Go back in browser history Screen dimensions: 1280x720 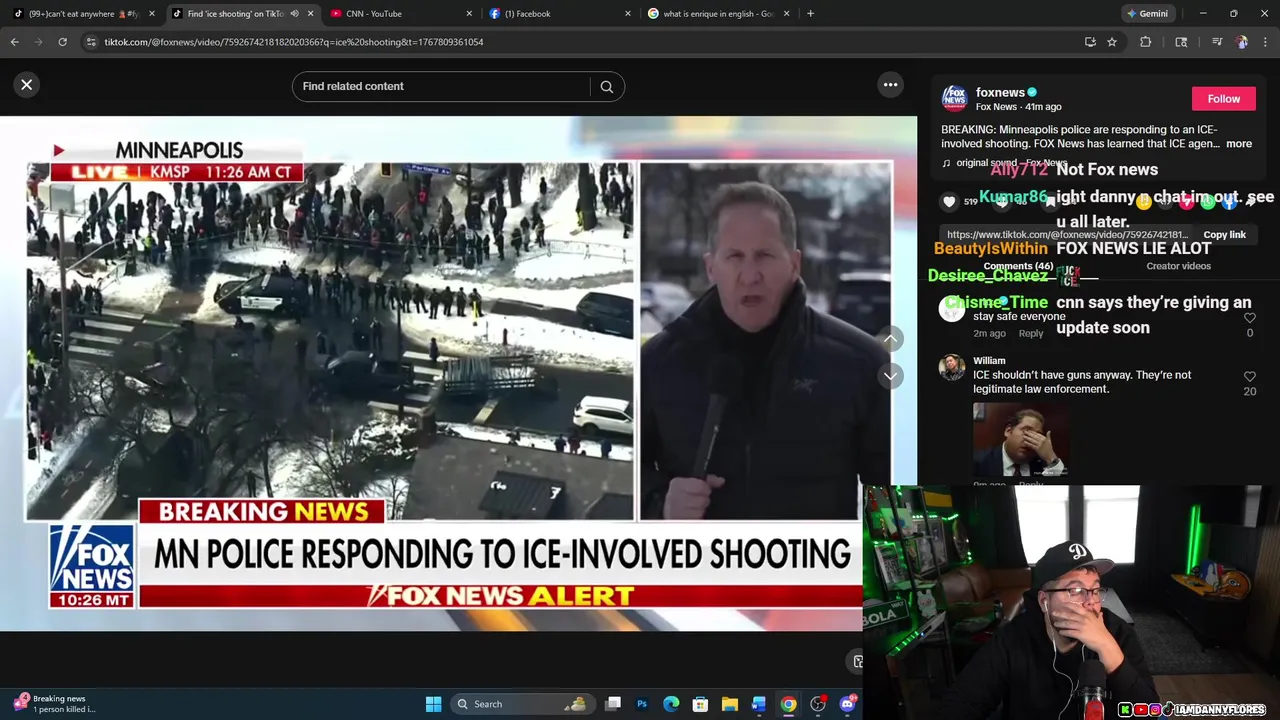point(14,42)
